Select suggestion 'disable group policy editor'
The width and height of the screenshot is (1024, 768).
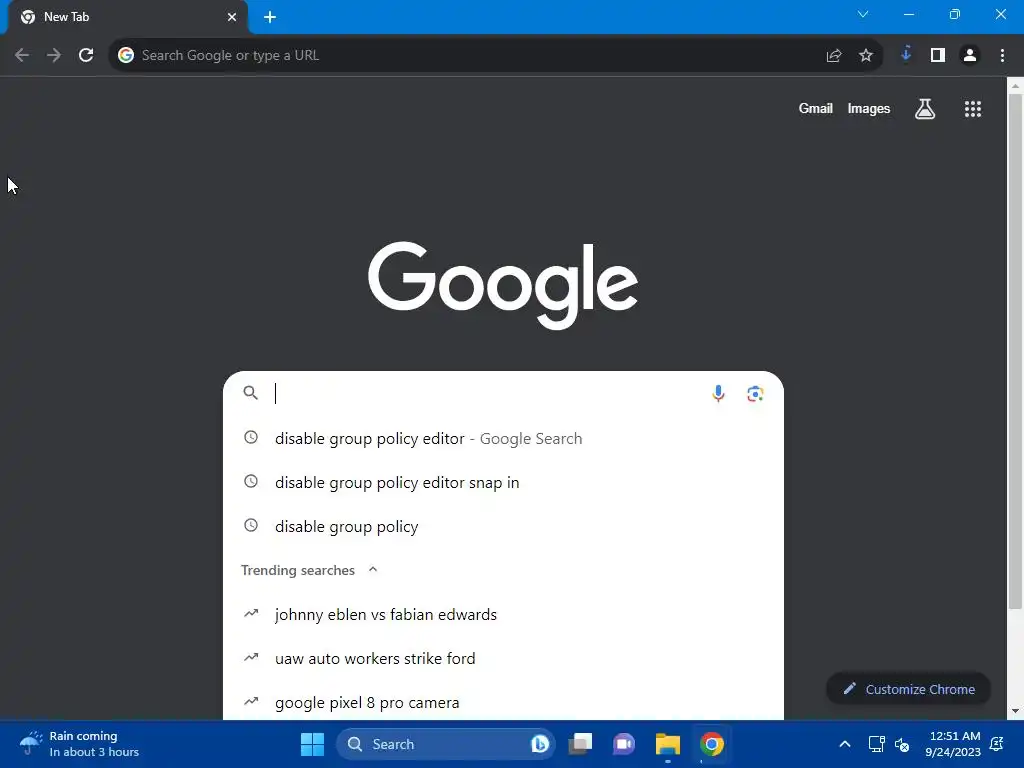pos(503,438)
